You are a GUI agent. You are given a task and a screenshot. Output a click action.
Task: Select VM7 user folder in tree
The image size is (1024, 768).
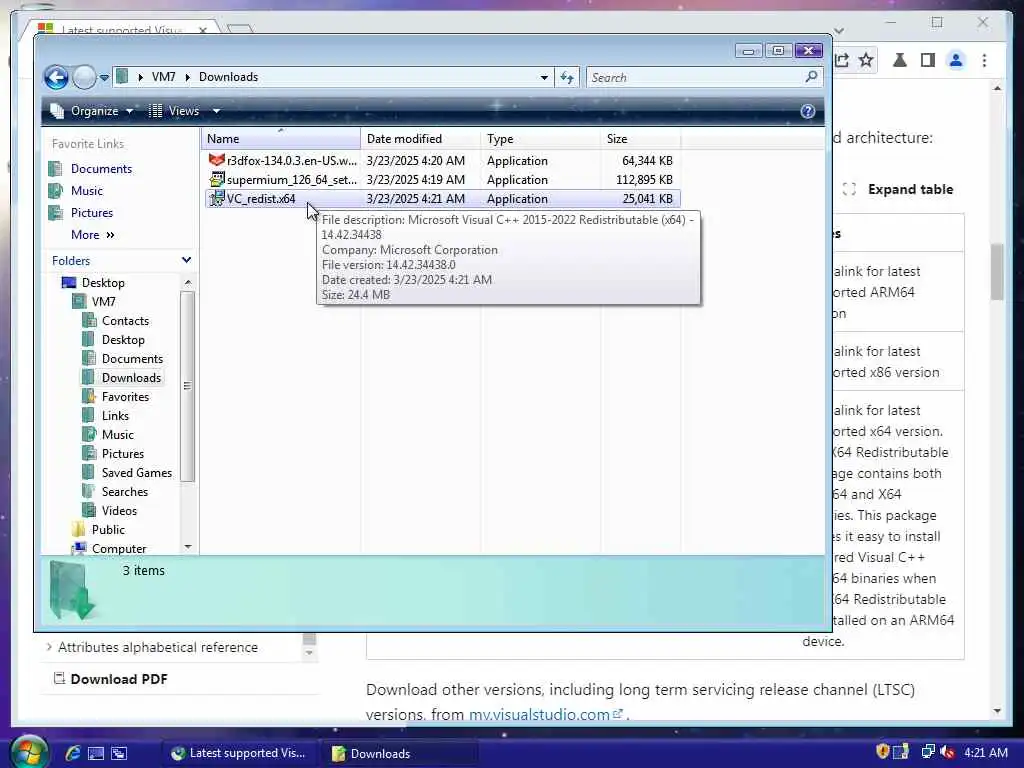pyautogui.click(x=103, y=302)
